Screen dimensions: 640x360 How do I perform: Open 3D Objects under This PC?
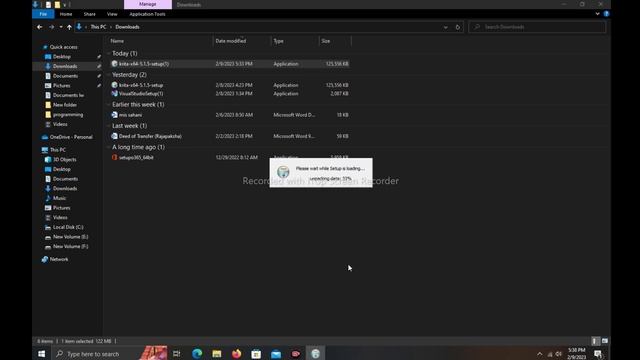click(x=64, y=160)
